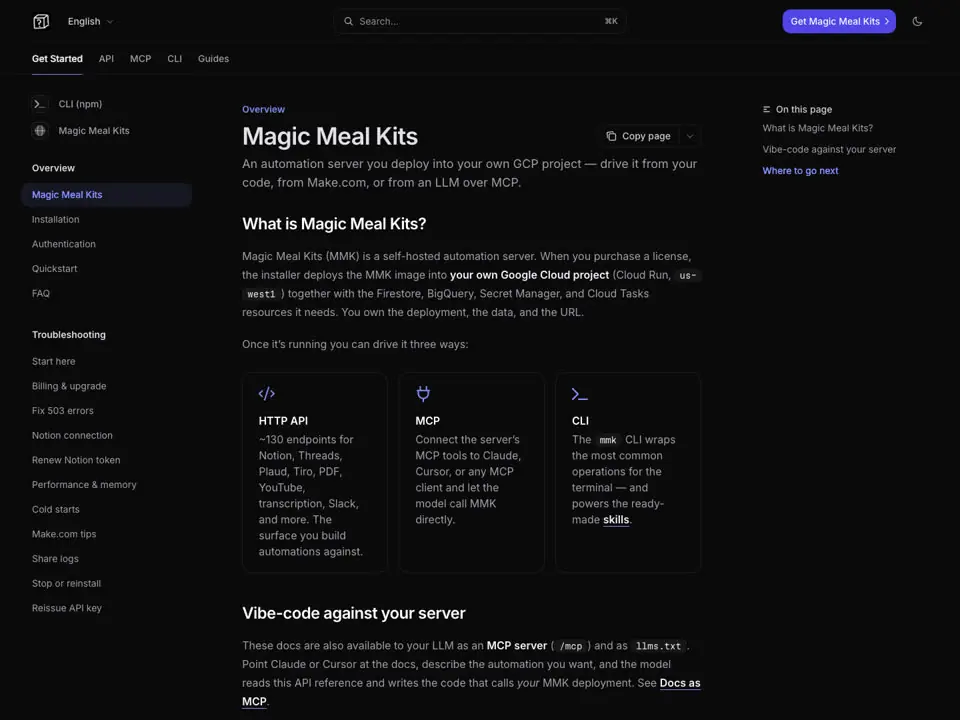Screen dimensions: 960x720
Task: Open Billing & upgrade page
Action: coord(69,386)
